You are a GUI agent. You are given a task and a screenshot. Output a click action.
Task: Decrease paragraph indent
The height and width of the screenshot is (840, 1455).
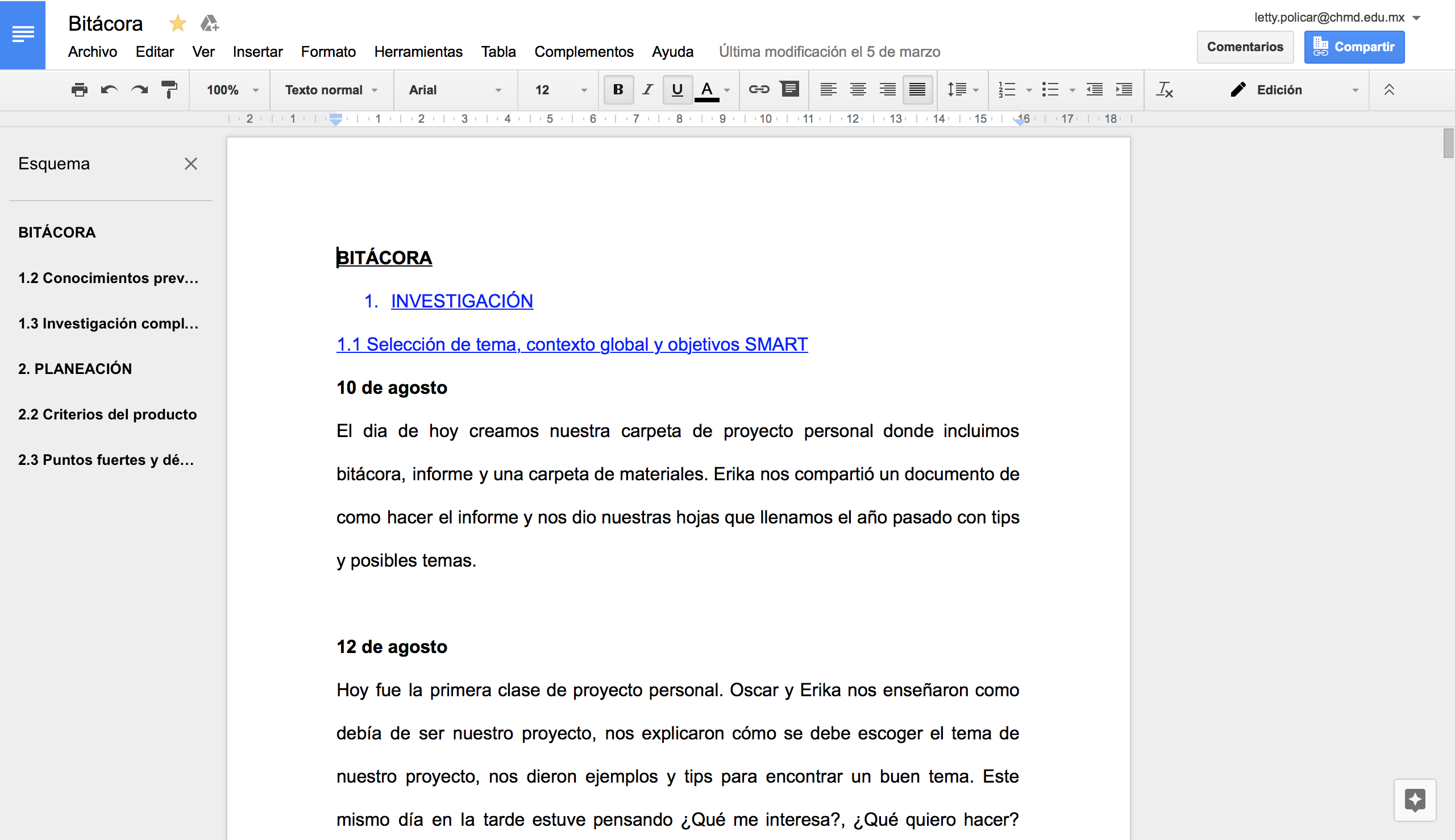tap(1094, 89)
